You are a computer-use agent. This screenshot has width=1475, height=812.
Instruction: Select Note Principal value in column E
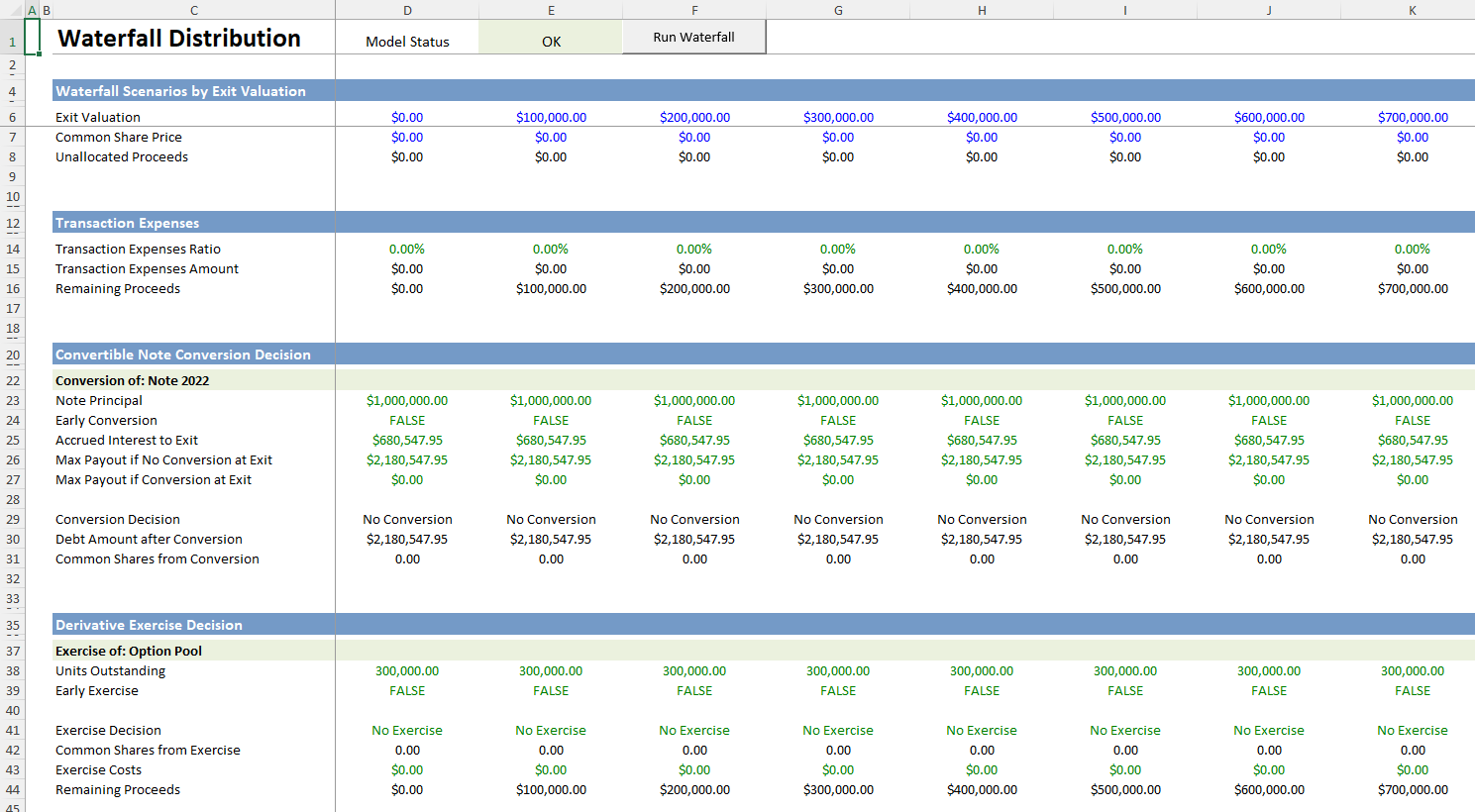551,400
